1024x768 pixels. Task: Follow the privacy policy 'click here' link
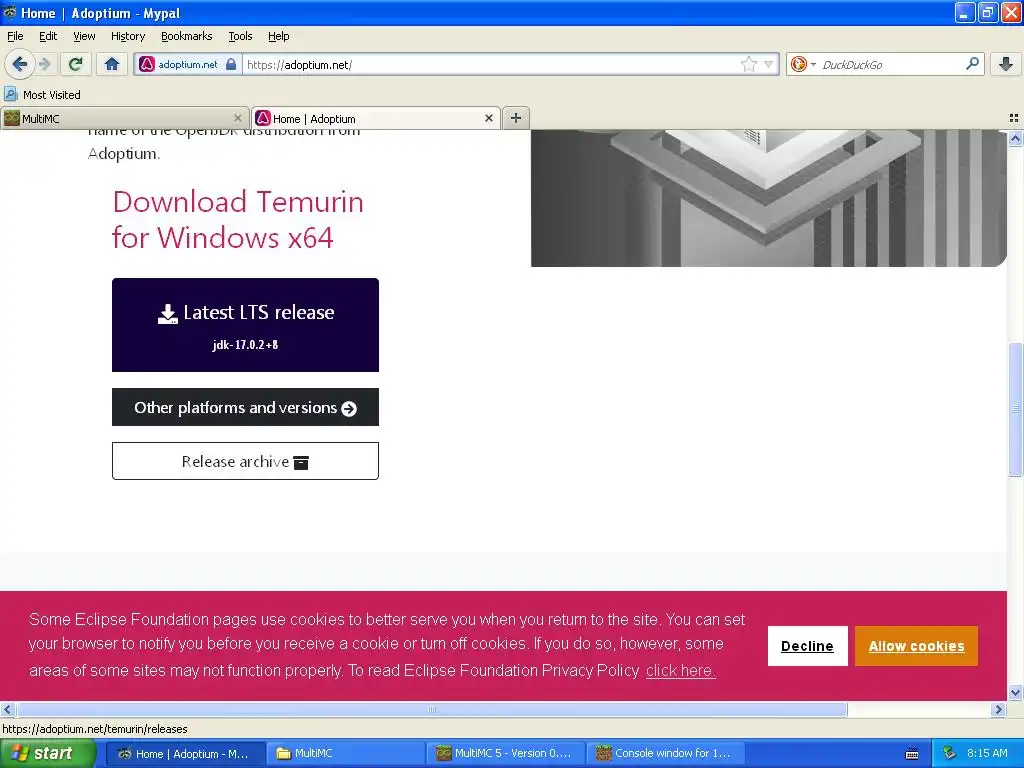tap(680, 671)
